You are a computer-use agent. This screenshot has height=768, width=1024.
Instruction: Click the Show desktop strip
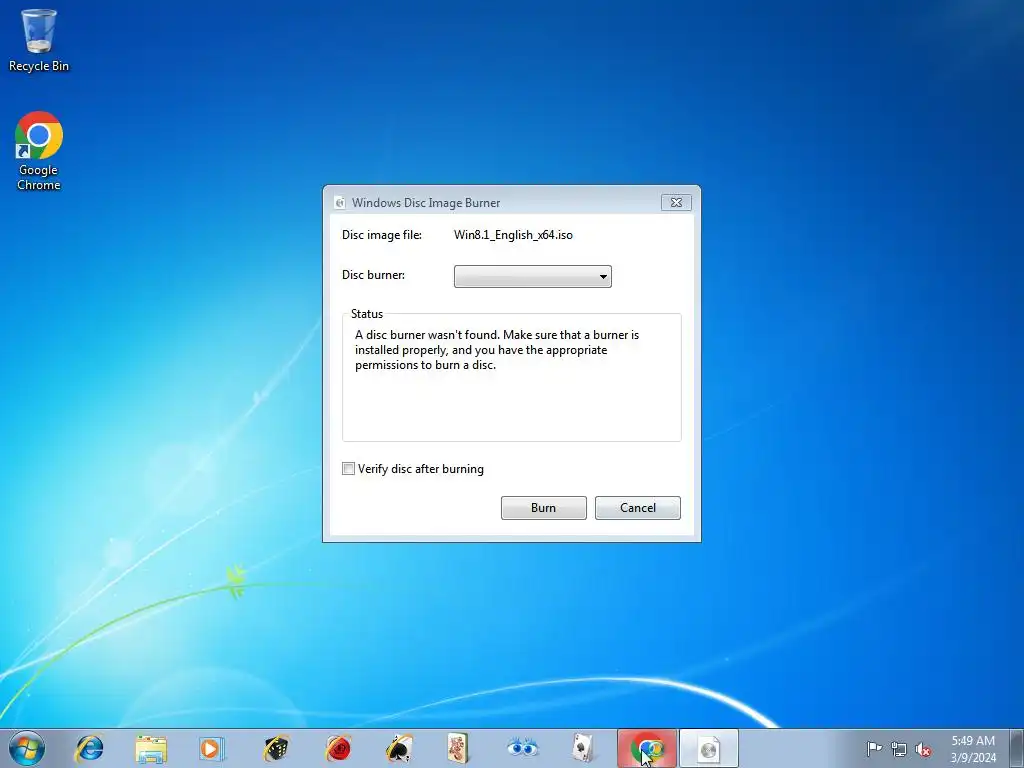tap(1017, 748)
